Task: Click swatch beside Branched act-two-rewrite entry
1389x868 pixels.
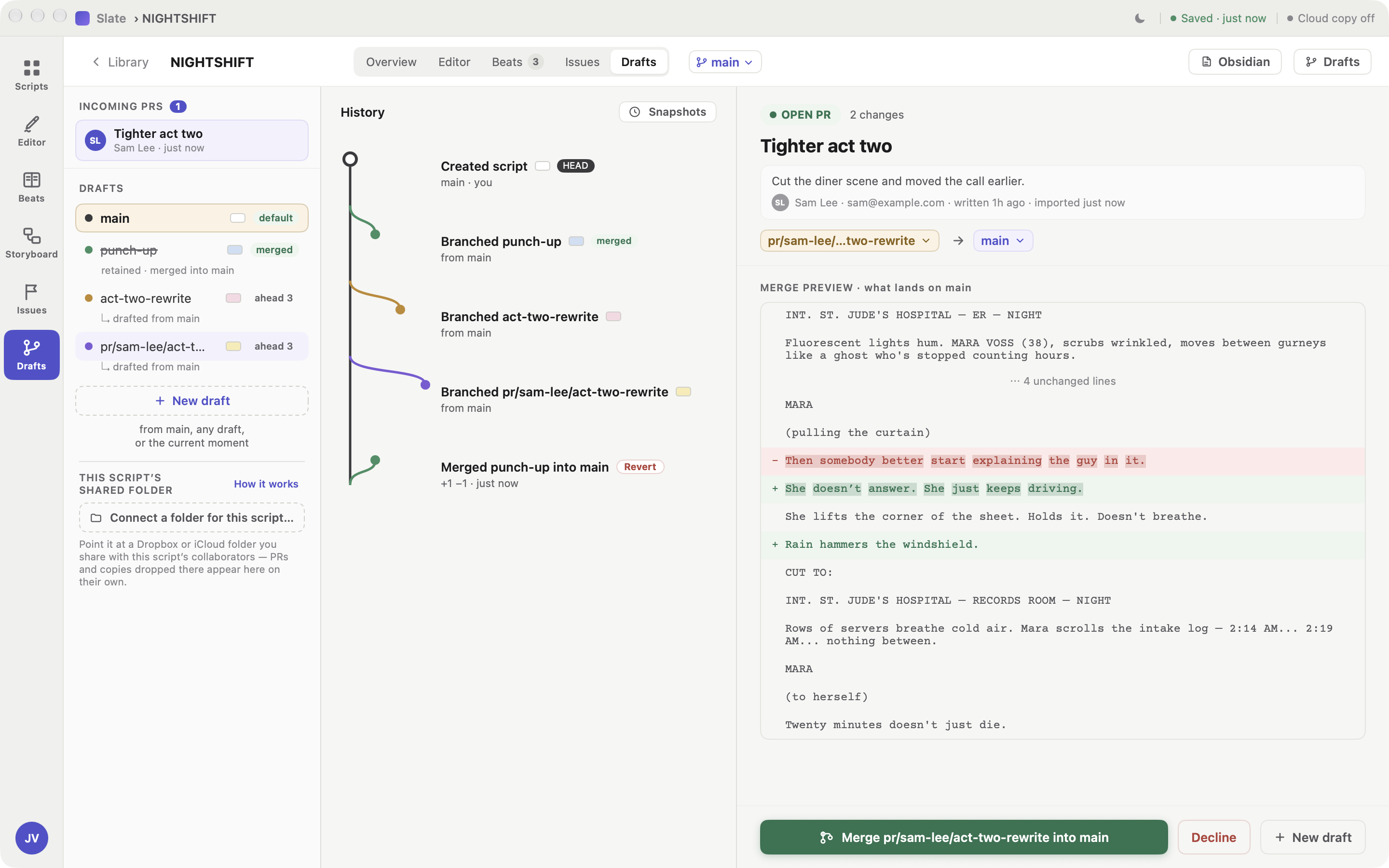Action: 613,316
